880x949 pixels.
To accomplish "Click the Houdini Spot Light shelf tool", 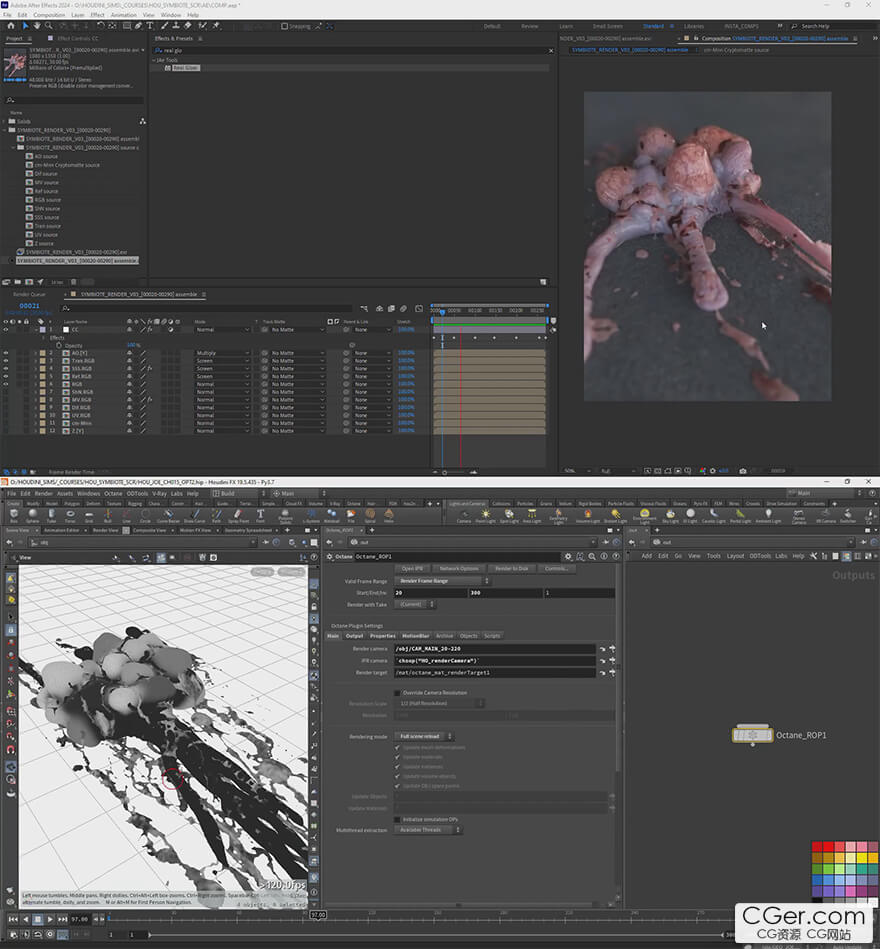I will coord(509,516).
